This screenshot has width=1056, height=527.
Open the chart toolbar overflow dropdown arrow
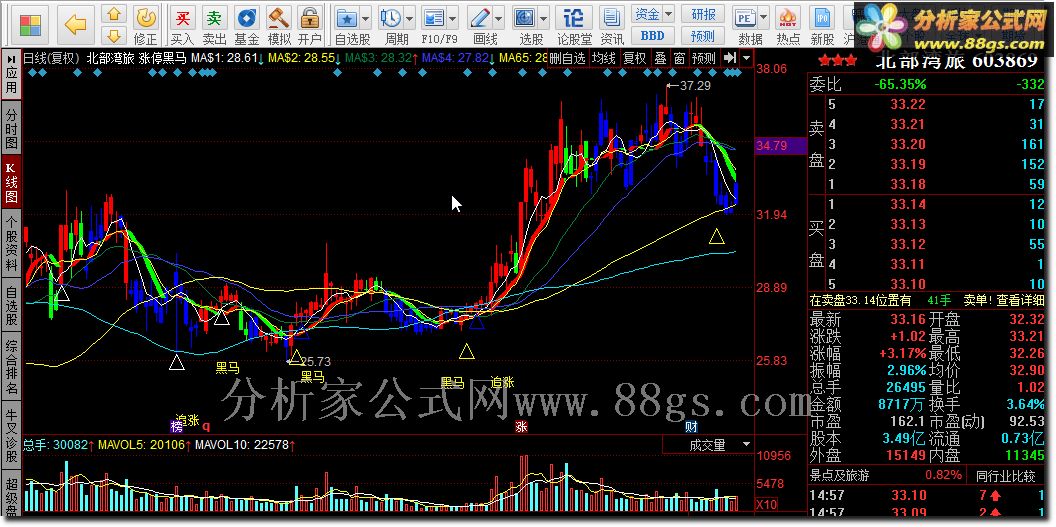(x=746, y=59)
